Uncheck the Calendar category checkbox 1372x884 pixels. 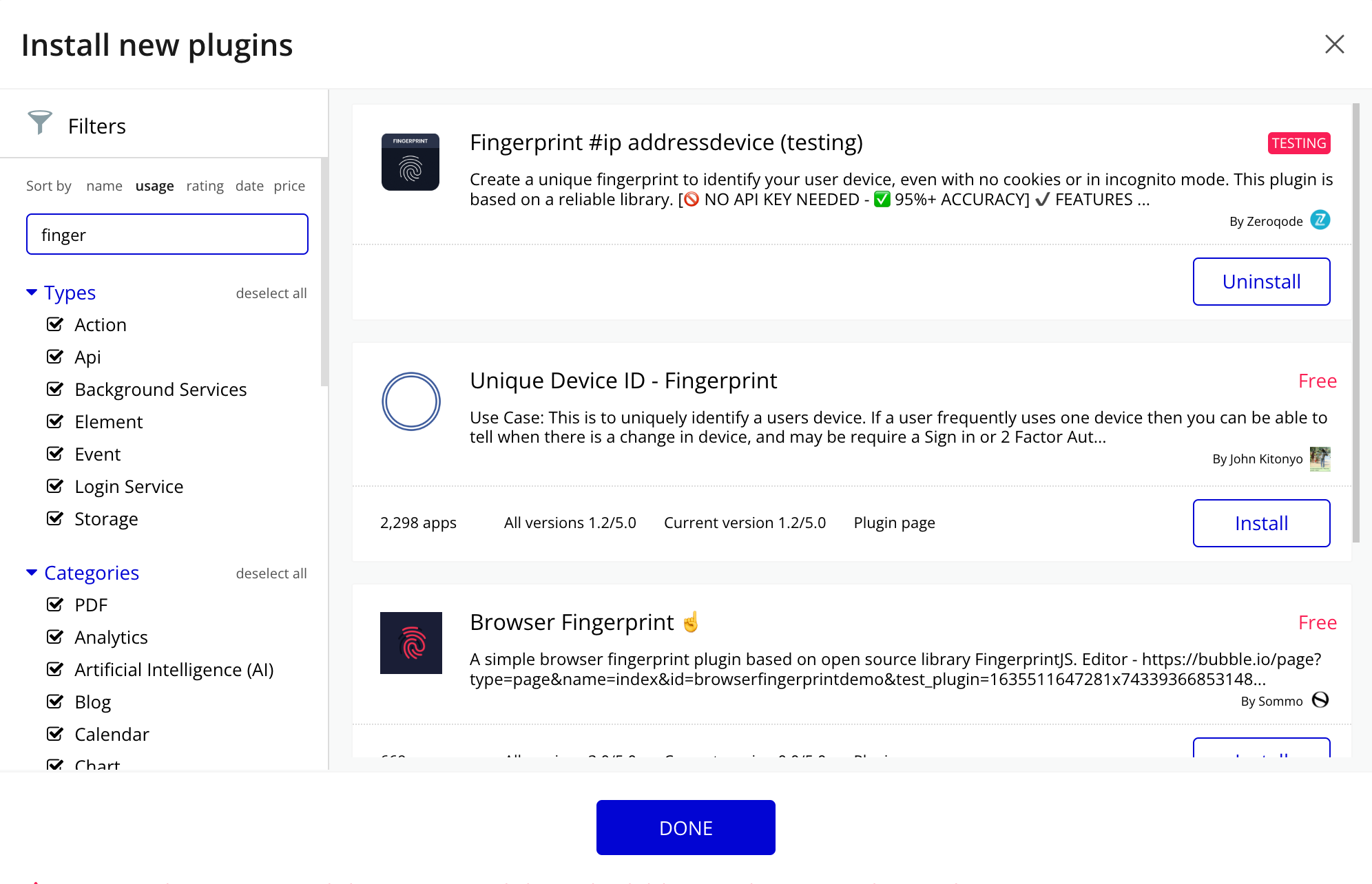coord(55,734)
